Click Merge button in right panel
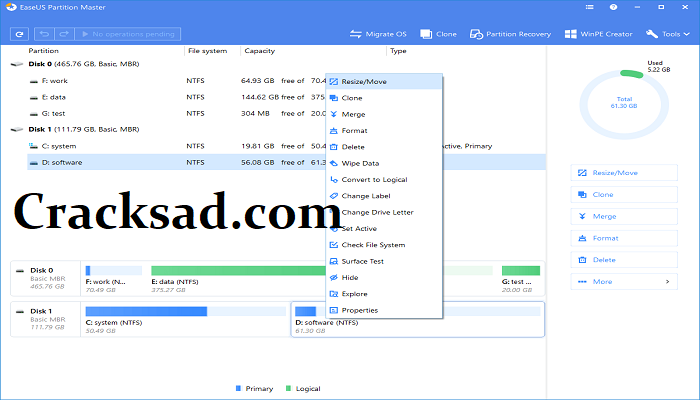Image resolution: width=700 pixels, height=400 pixels. (x=624, y=216)
